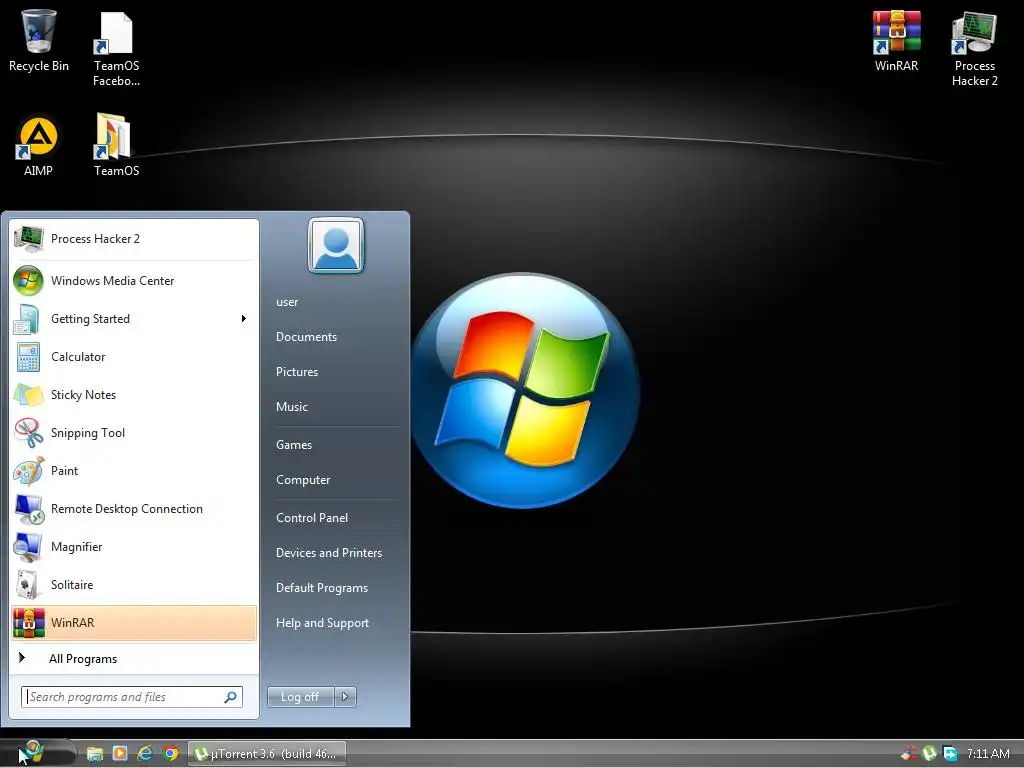
Task: Click the Log off button
Action: [300, 697]
